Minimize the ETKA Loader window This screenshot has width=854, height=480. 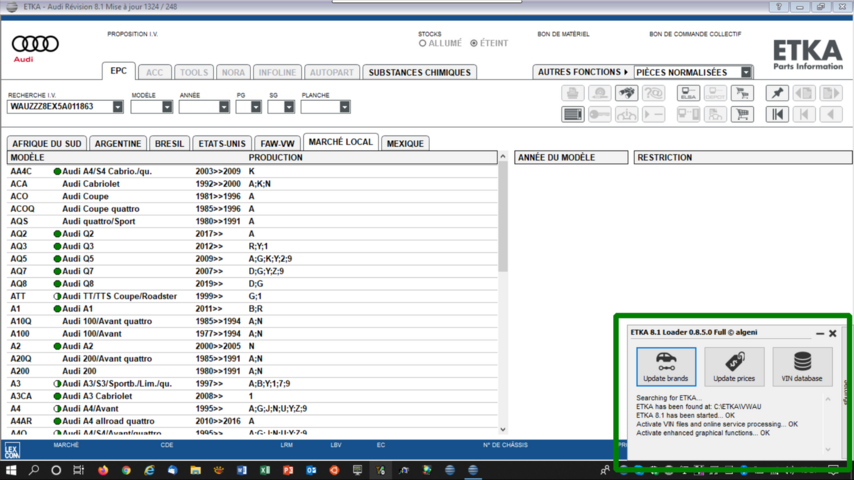click(820, 333)
